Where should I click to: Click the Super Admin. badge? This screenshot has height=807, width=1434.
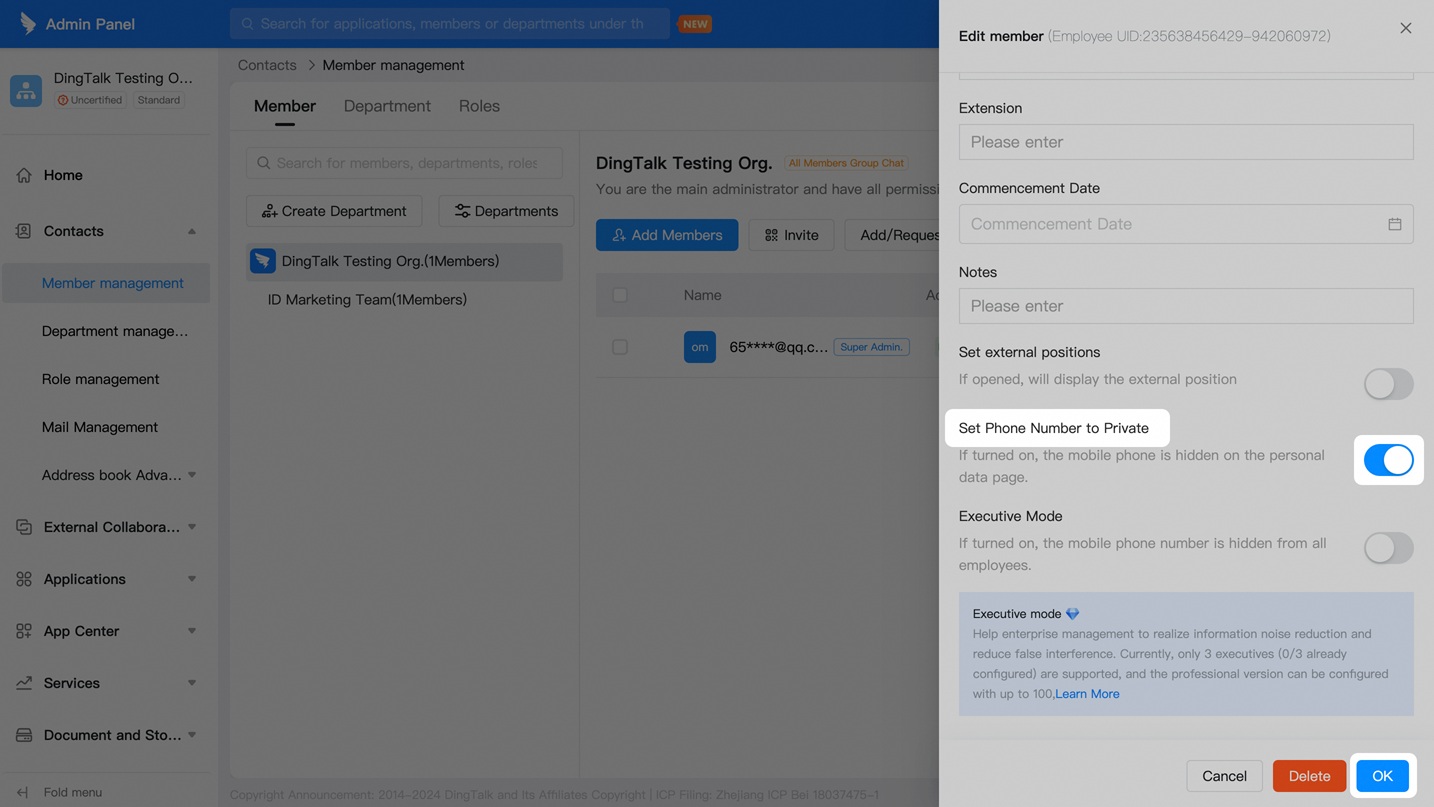(x=871, y=347)
